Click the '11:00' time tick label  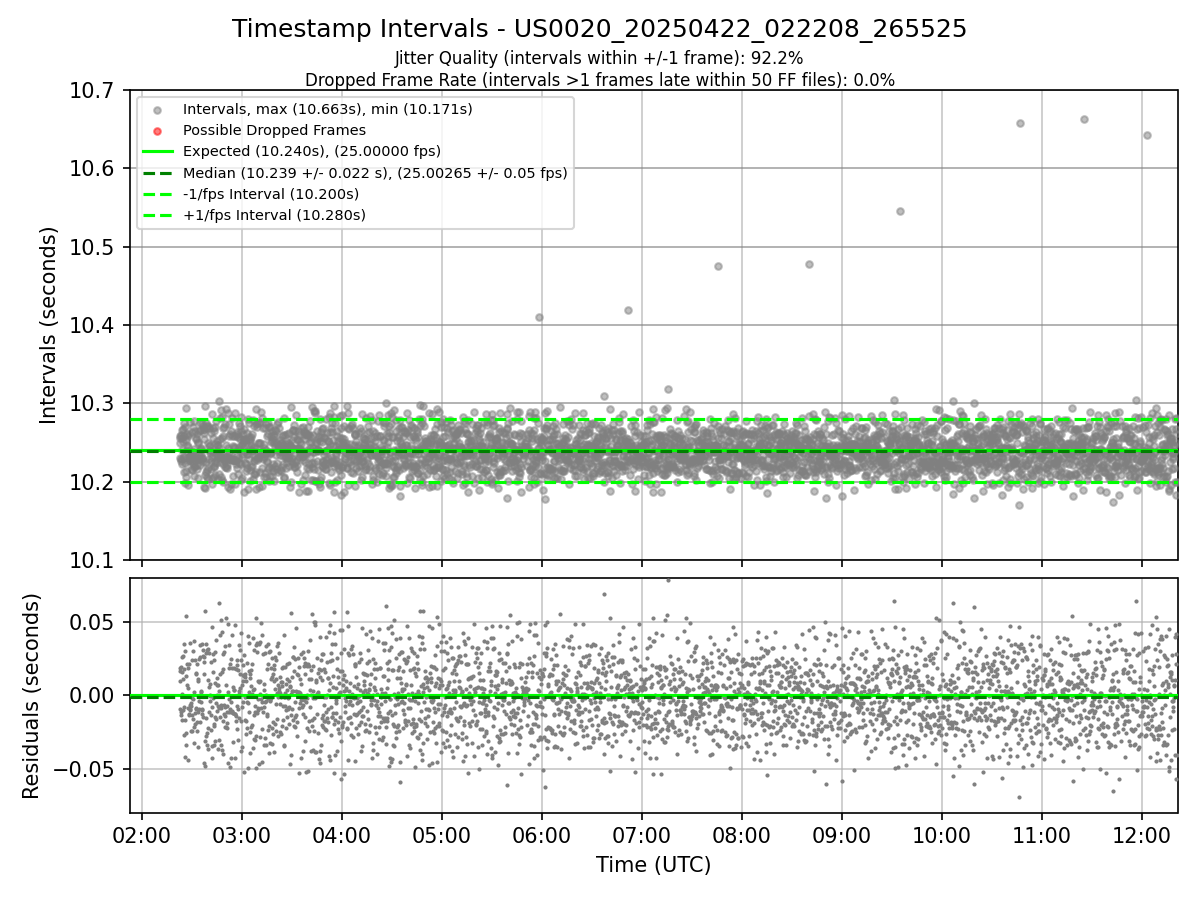[1042, 835]
